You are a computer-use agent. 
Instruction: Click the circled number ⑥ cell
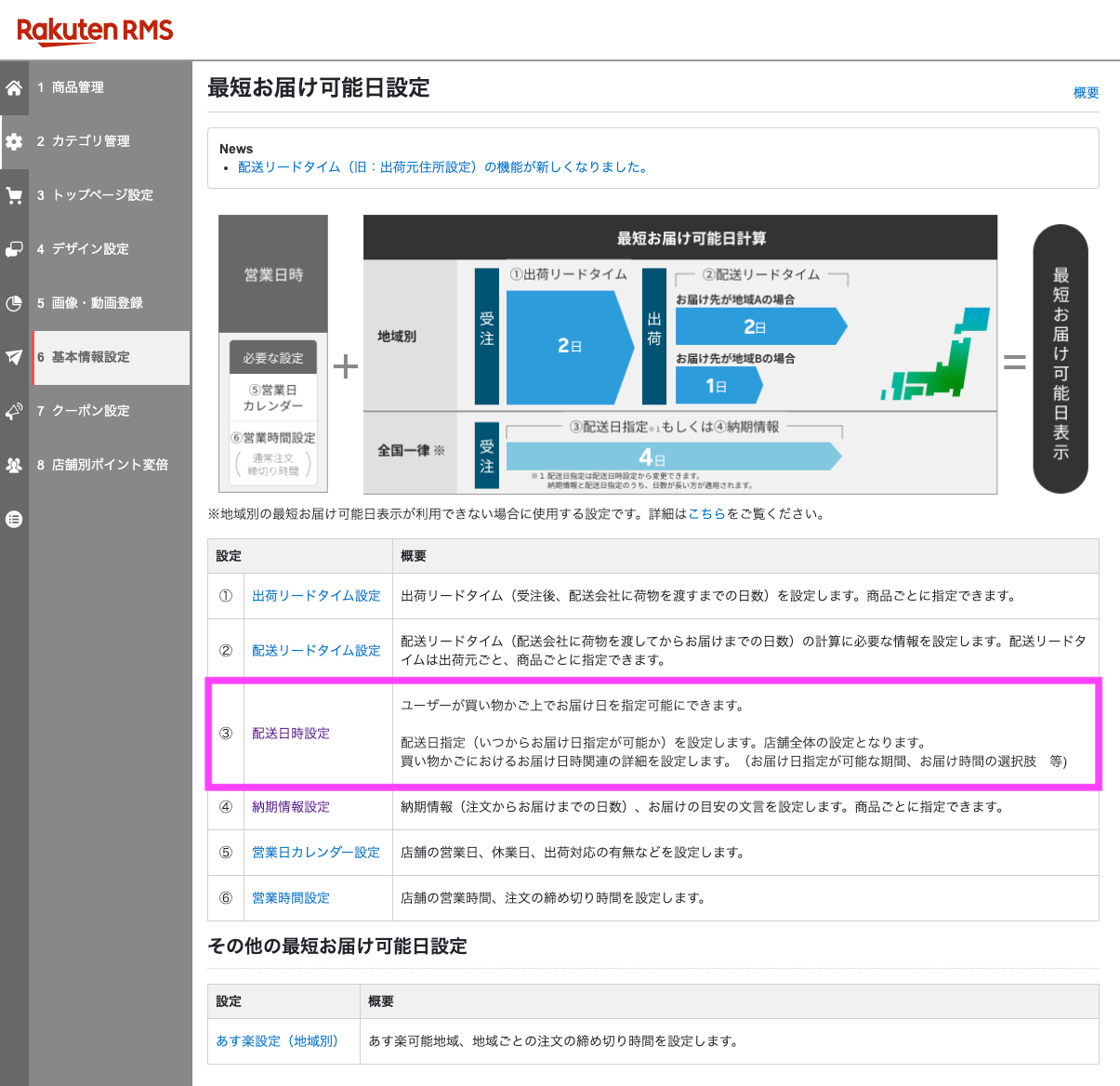coord(226,898)
